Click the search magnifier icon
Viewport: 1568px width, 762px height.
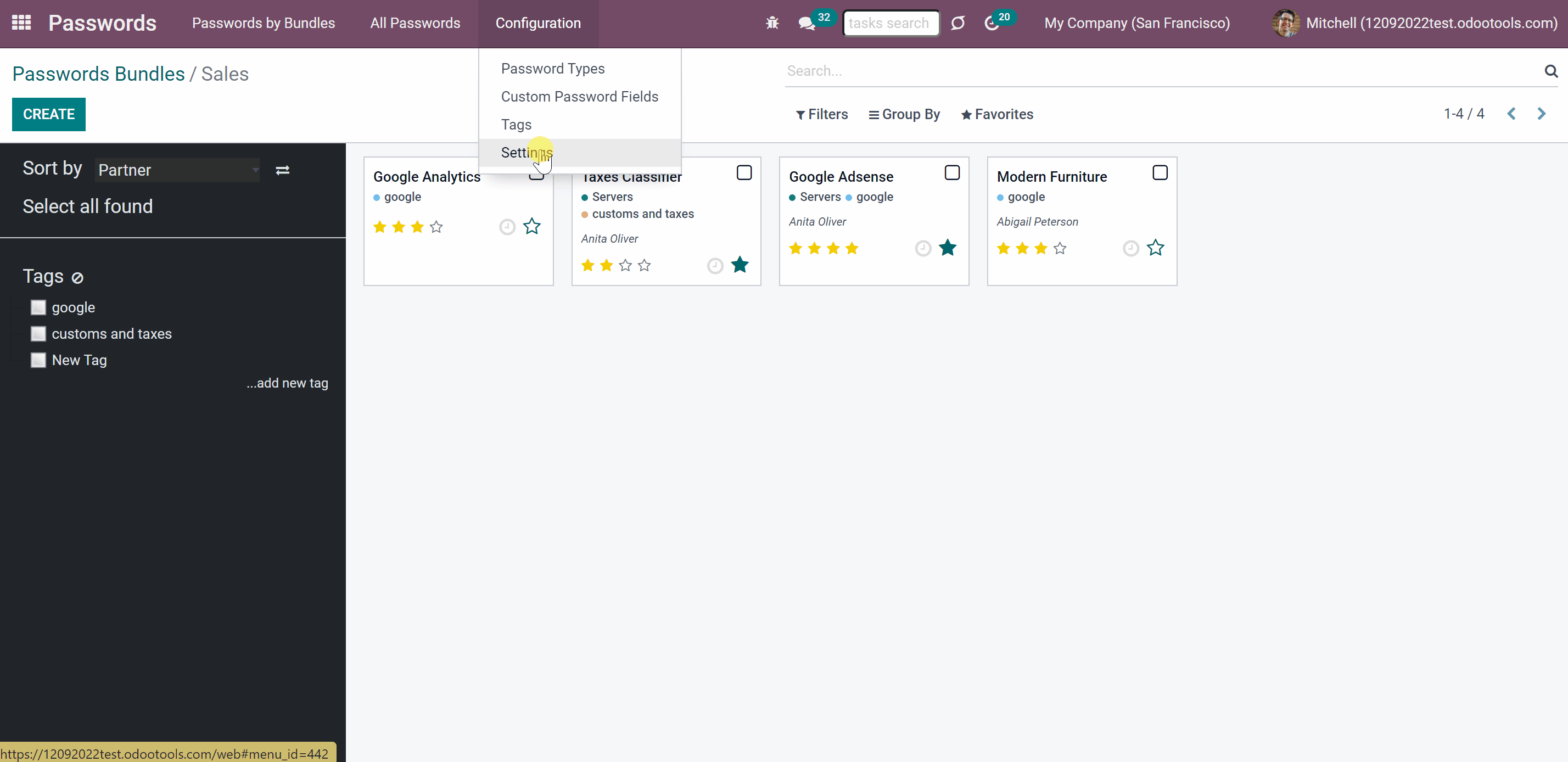pyautogui.click(x=1551, y=71)
